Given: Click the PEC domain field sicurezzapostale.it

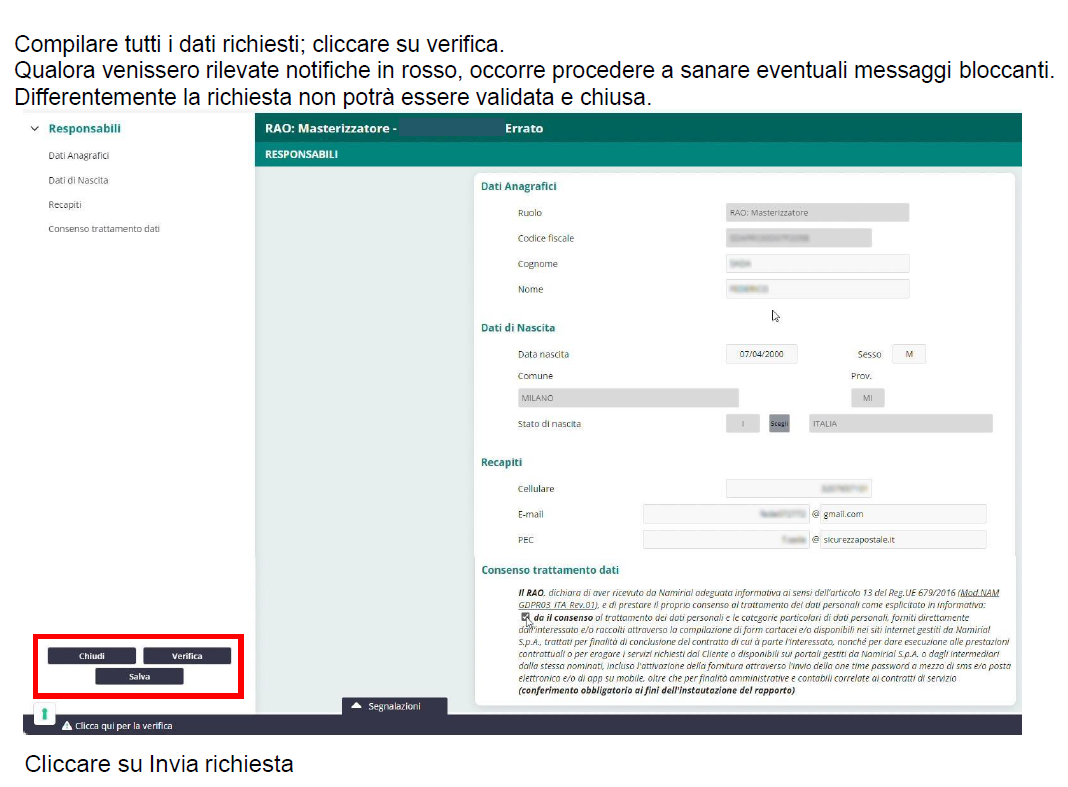Looking at the screenshot, I should click(x=903, y=540).
